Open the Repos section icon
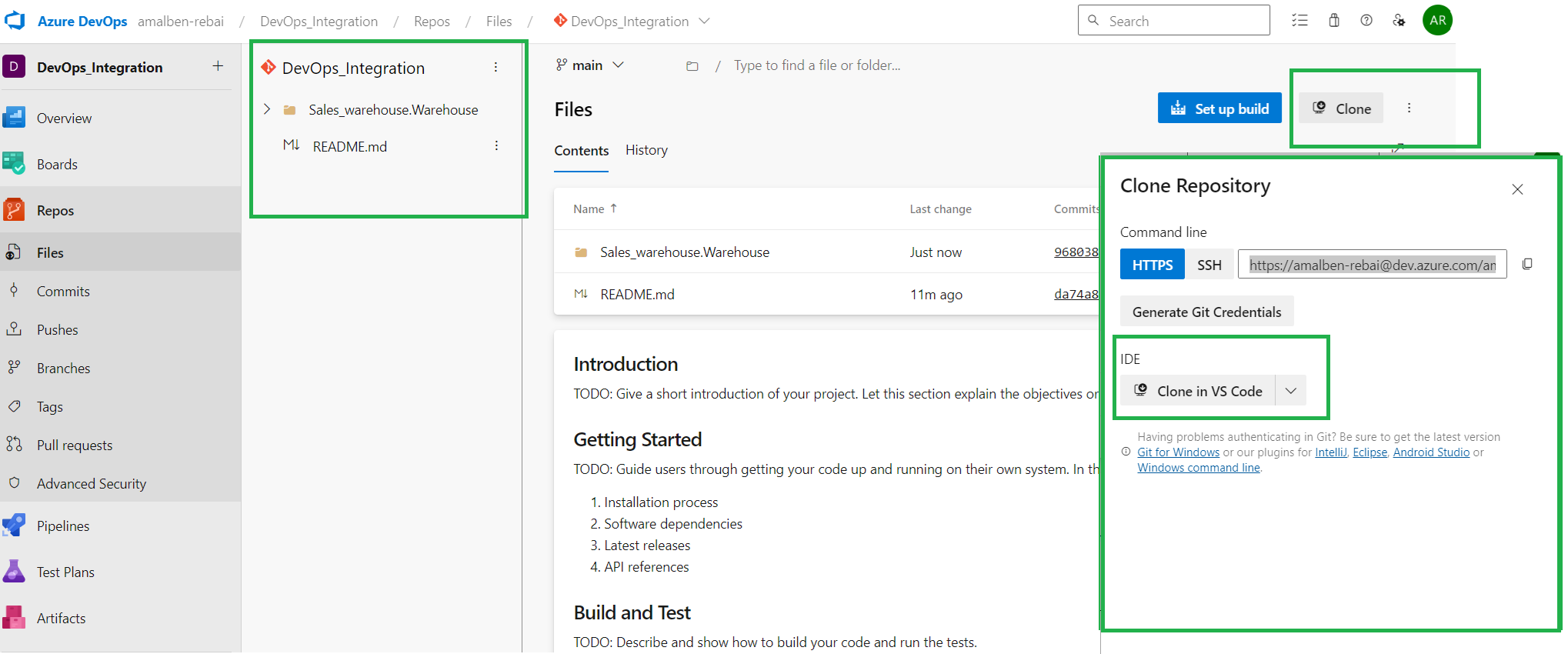This screenshot has height=654, width=1568. coord(14,210)
